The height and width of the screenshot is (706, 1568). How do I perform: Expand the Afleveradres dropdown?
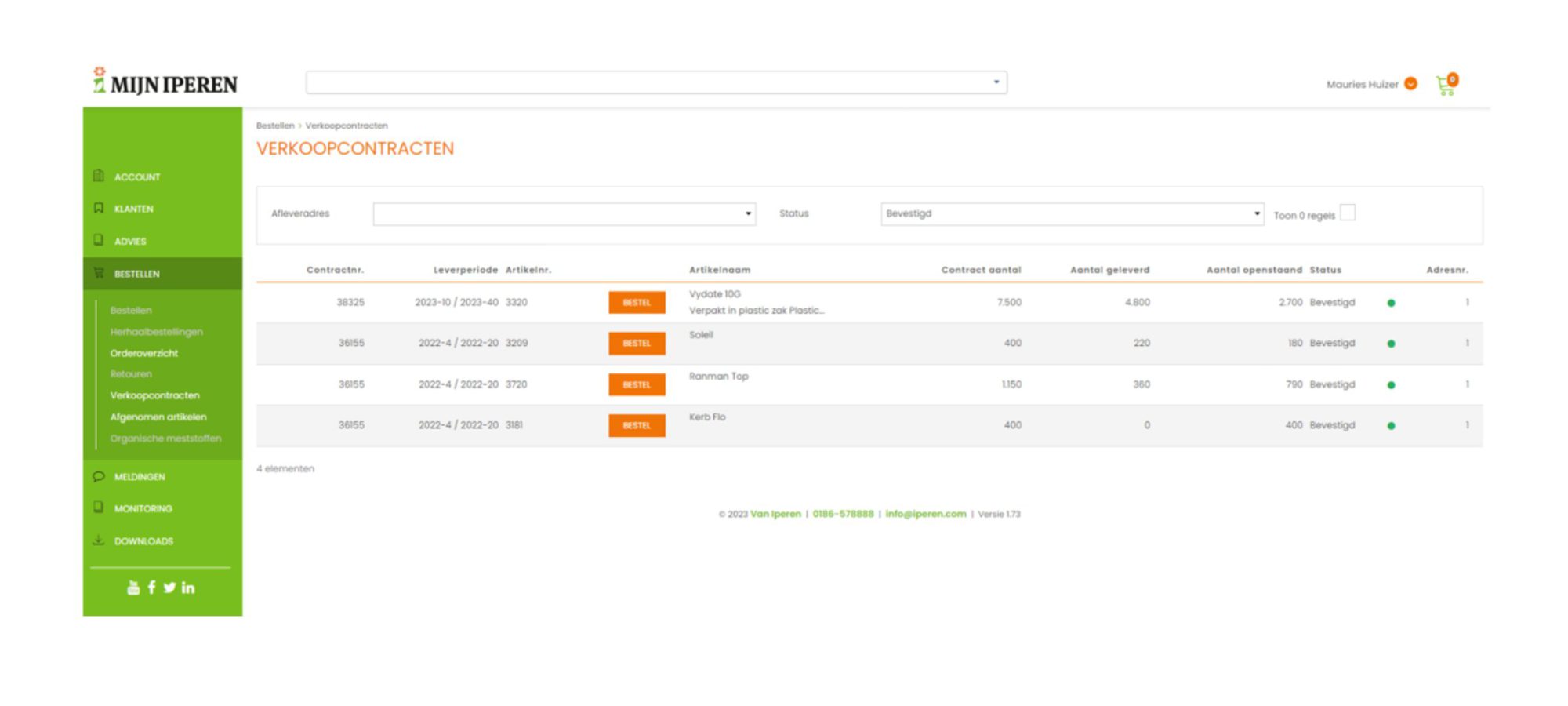(x=564, y=213)
